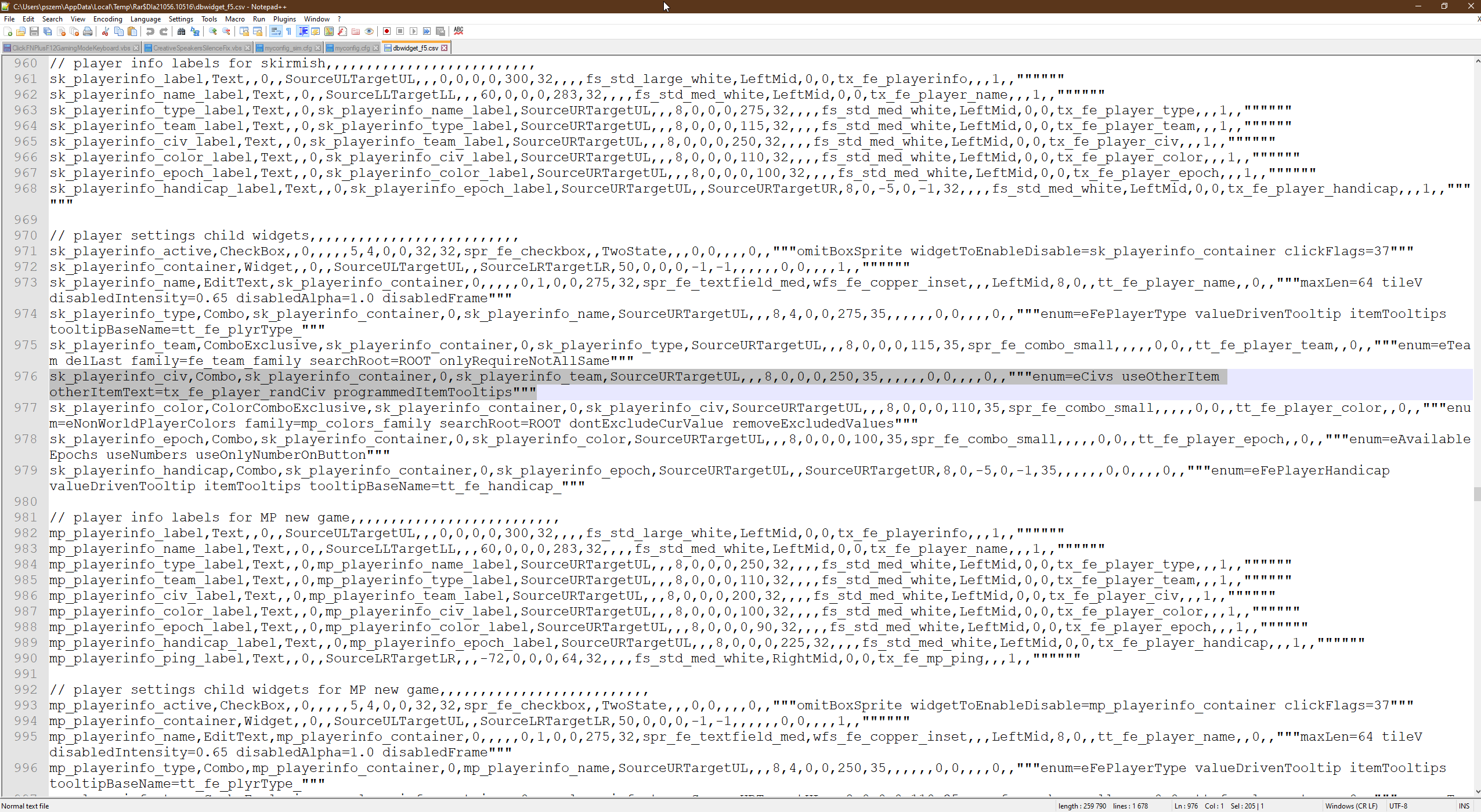Click the vertical scrollbar thumb
This screenshot has height=812, width=1481.
click(1477, 494)
